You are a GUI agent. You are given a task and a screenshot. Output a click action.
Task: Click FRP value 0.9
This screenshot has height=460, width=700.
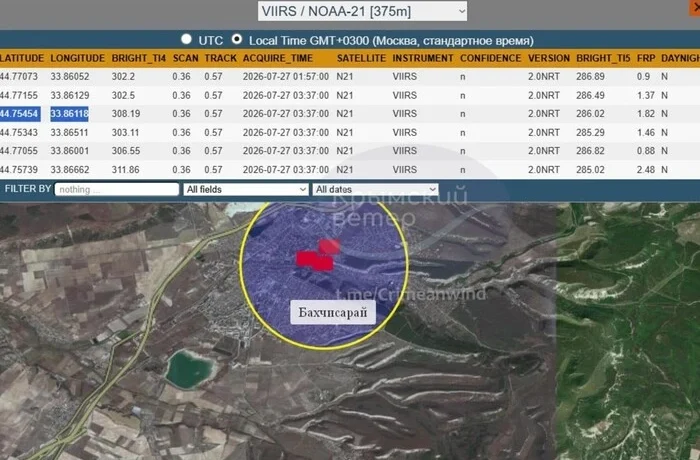tap(643, 76)
